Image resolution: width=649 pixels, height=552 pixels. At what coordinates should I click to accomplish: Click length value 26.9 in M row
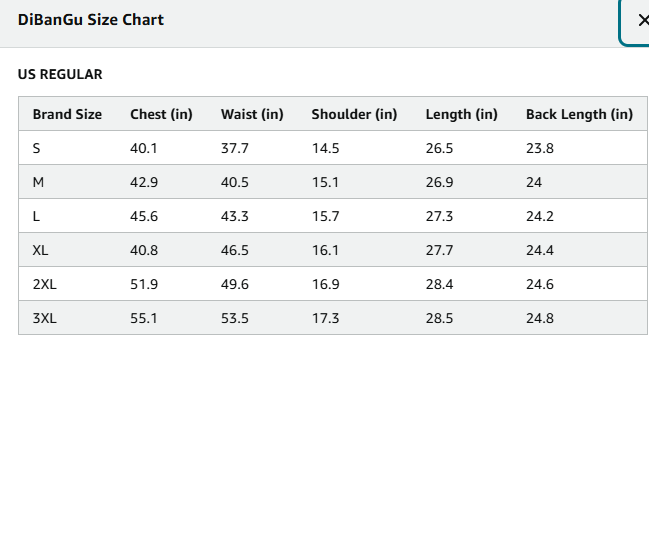click(x=440, y=182)
